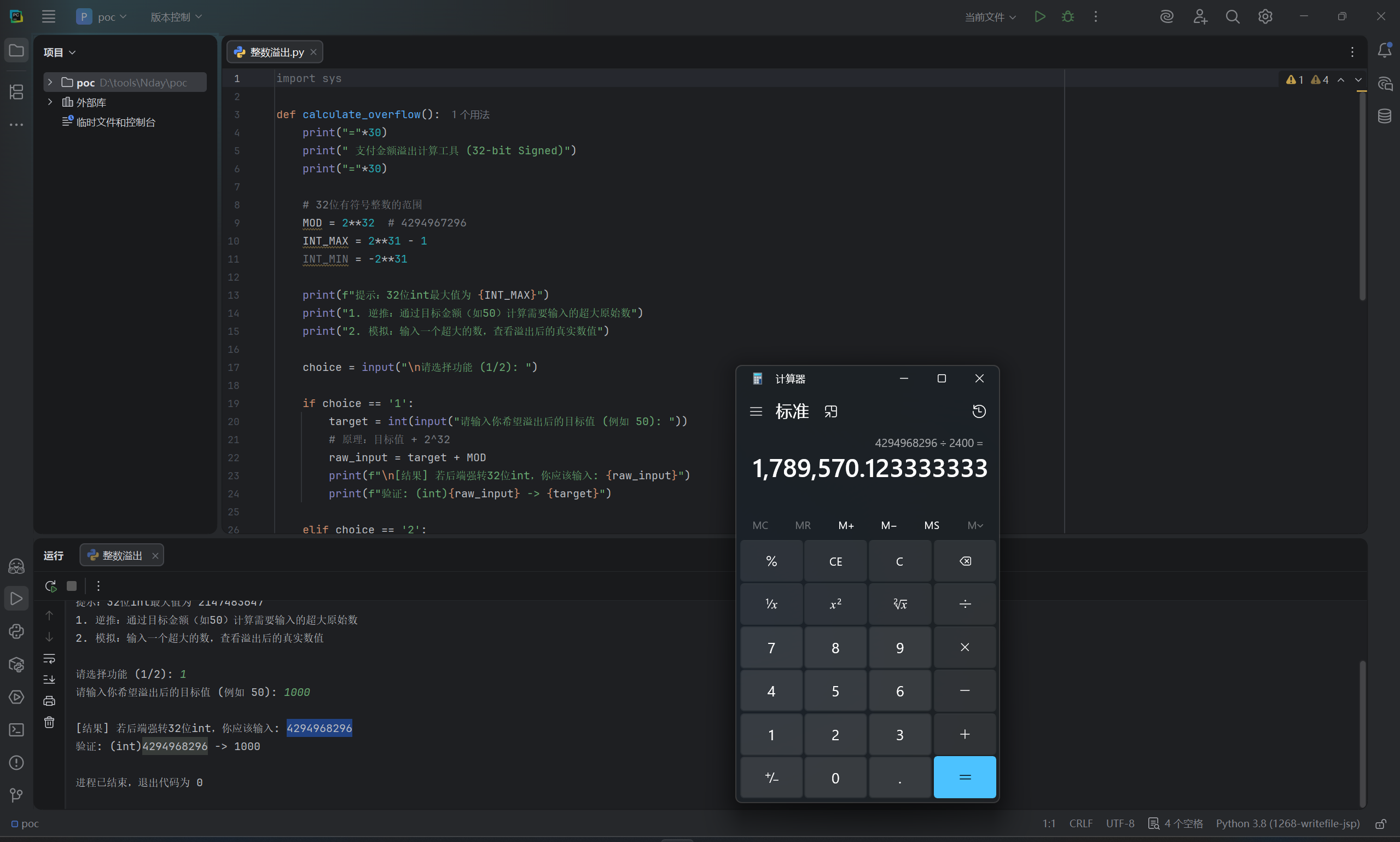This screenshot has height=842, width=1400.
Task: Open the calculator history panel
Action: point(979,411)
